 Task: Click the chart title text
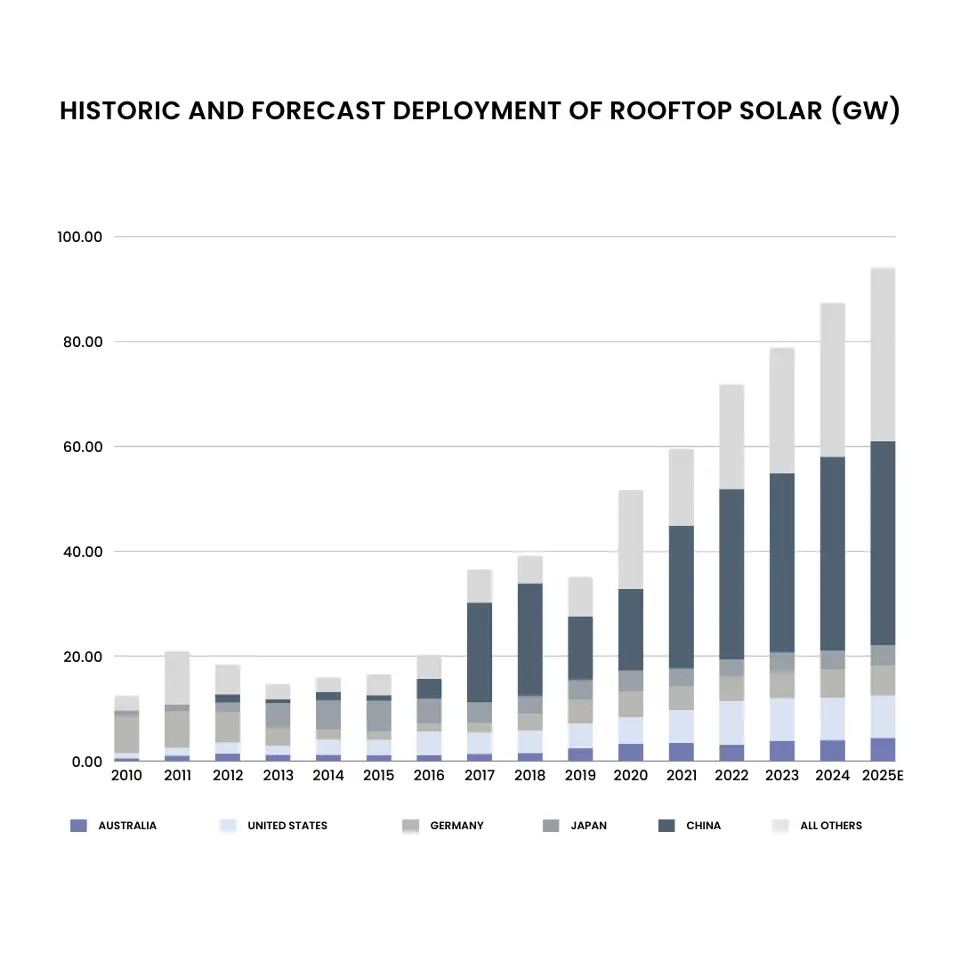point(480,111)
